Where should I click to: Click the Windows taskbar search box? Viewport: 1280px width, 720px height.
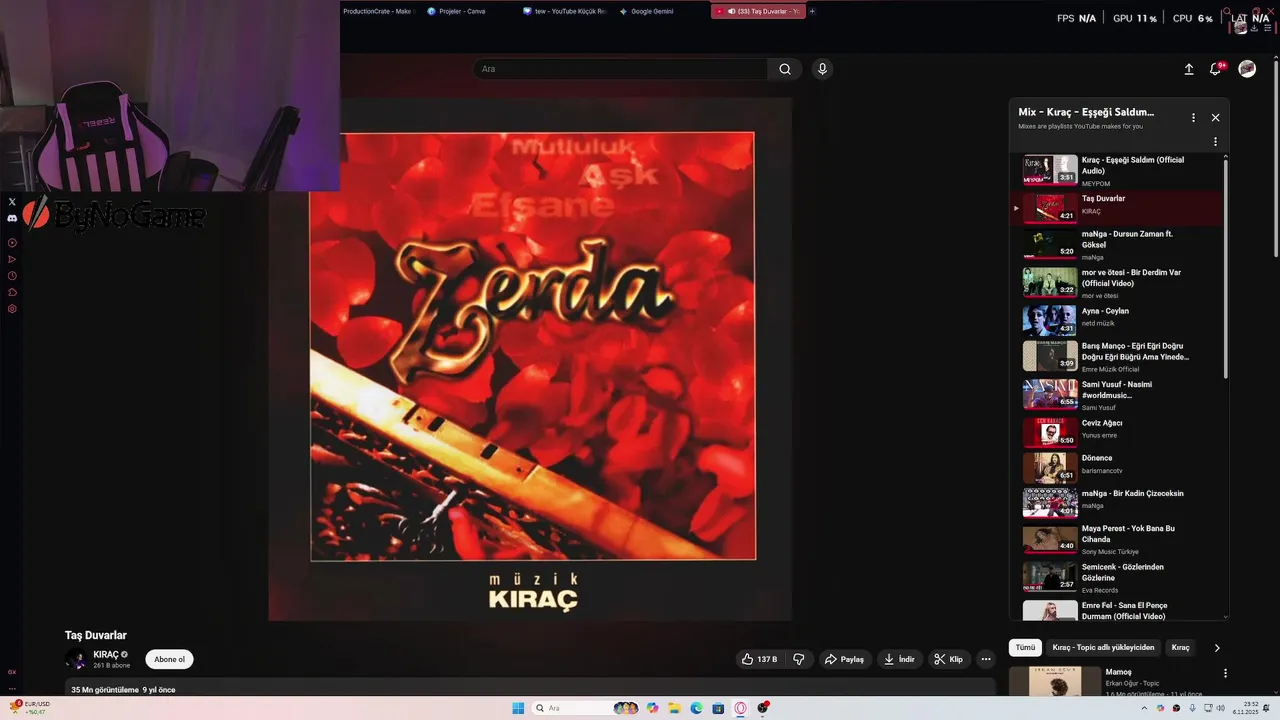[585, 708]
